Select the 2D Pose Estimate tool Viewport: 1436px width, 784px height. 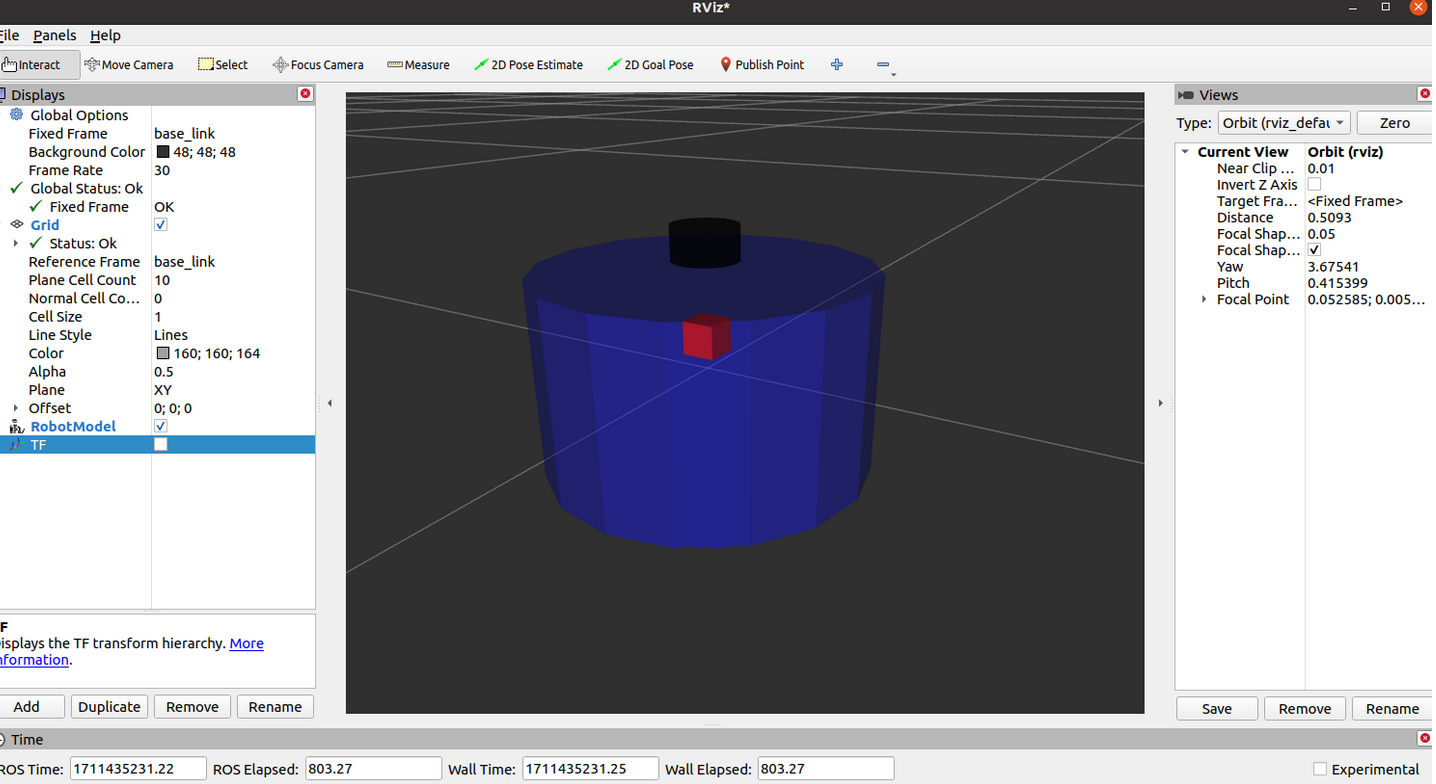[x=529, y=65]
